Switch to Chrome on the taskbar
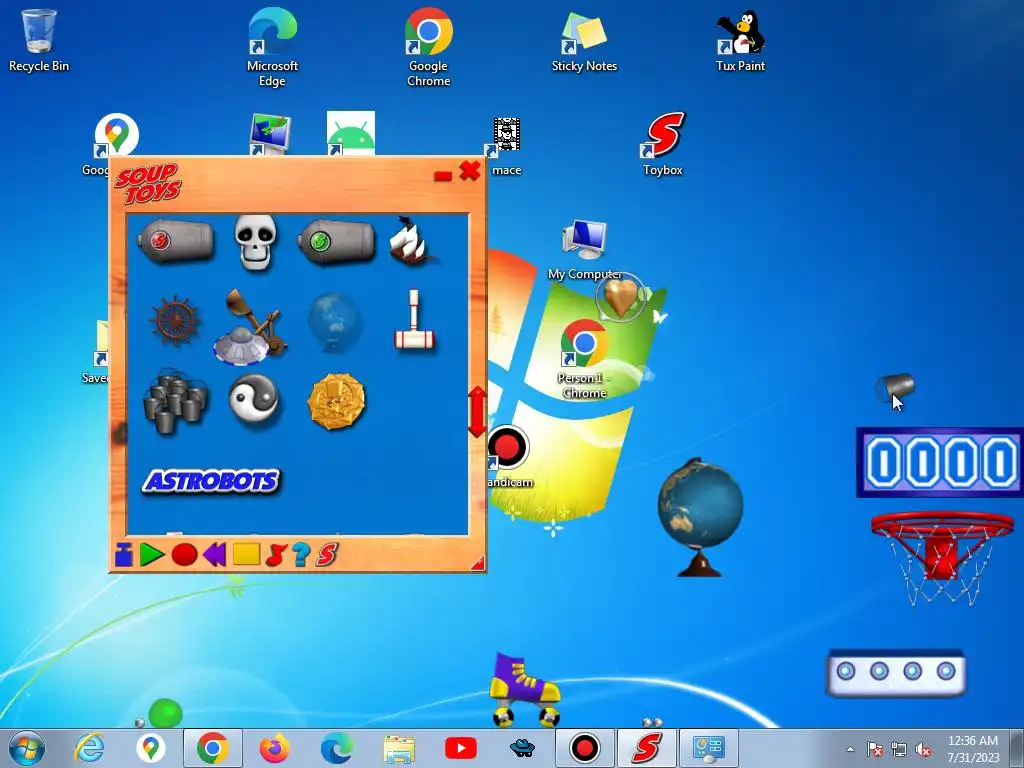Viewport: 1024px width, 768px height. [x=212, y=748]
